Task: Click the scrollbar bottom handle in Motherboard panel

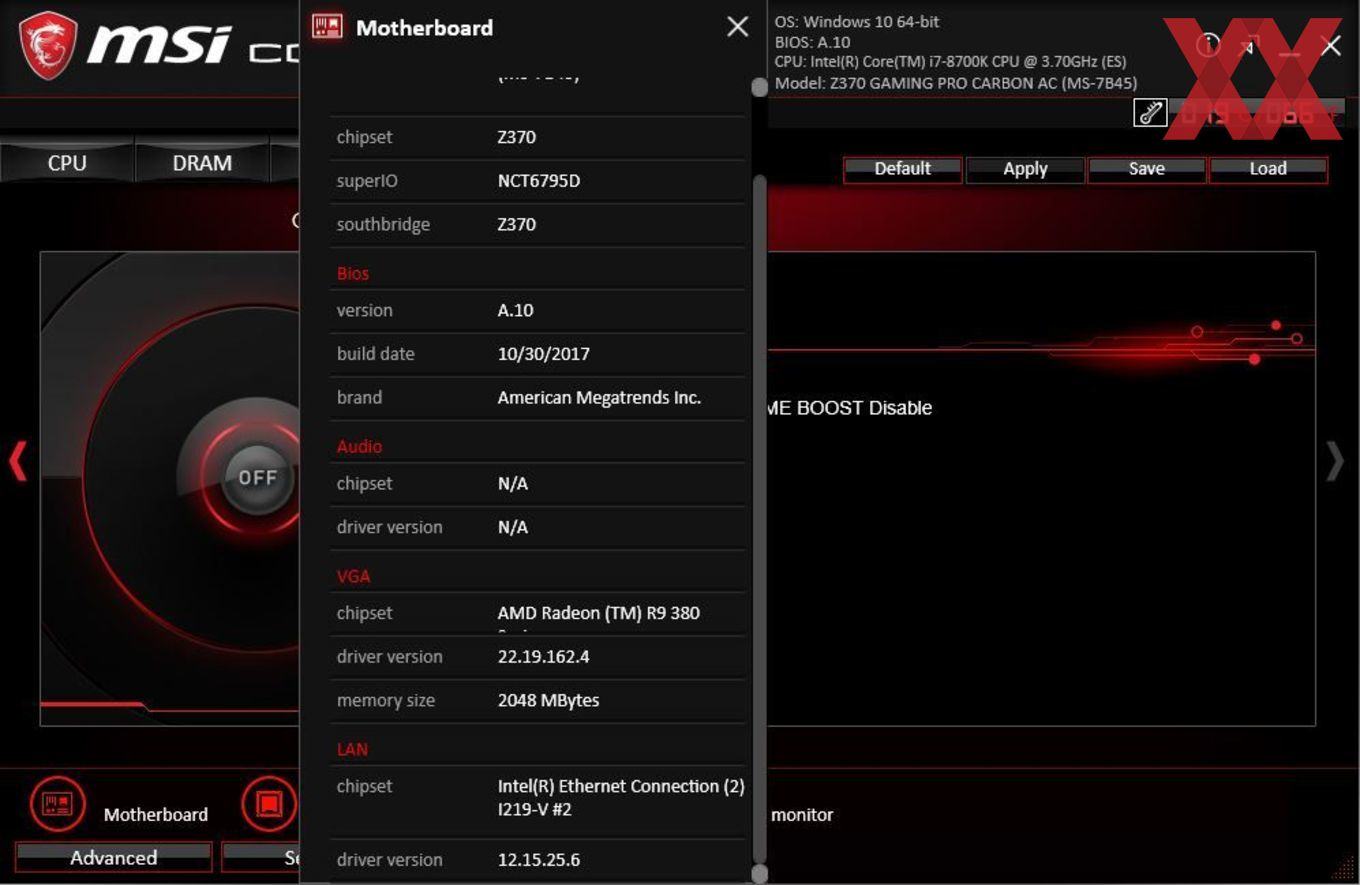Action: pos(760,874)
